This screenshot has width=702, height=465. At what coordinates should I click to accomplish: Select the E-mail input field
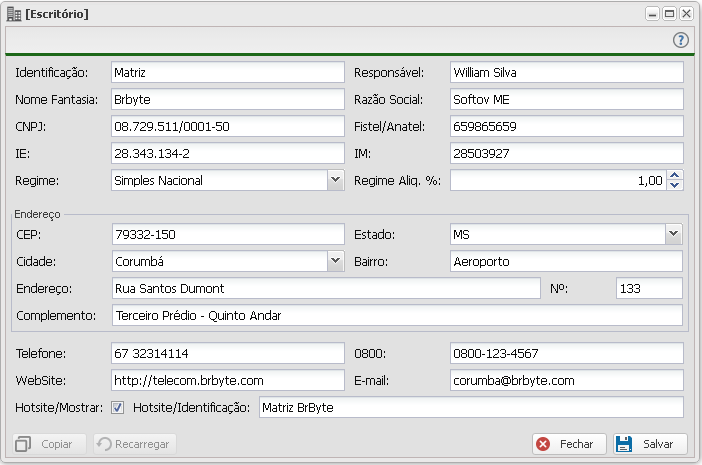(565, 381)
